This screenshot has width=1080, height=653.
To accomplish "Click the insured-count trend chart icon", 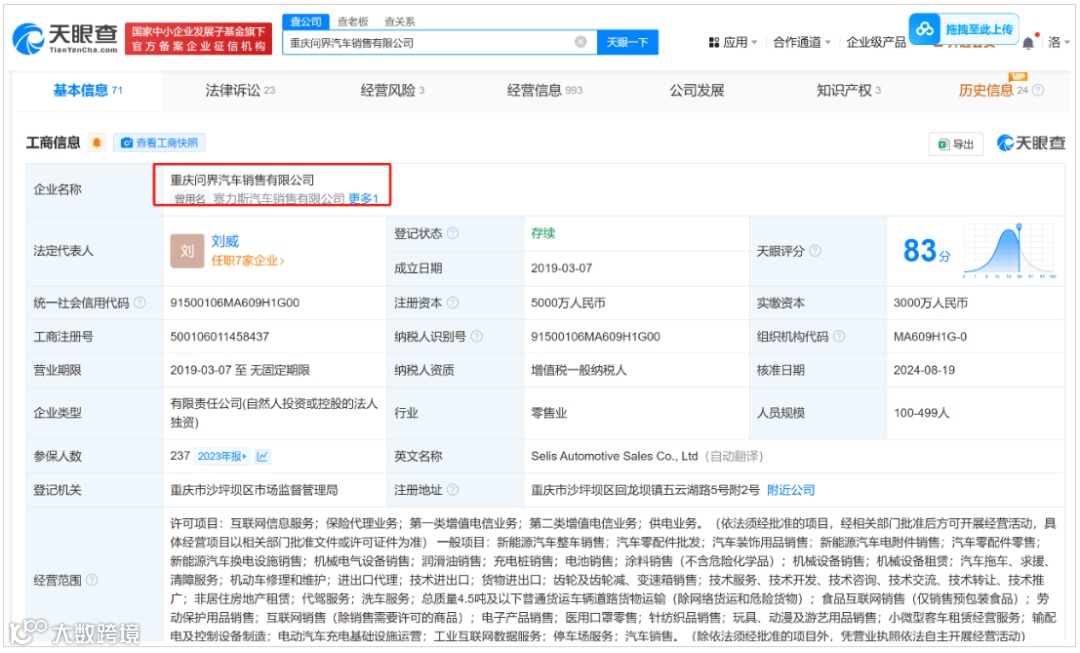I will tap(262, 456).
